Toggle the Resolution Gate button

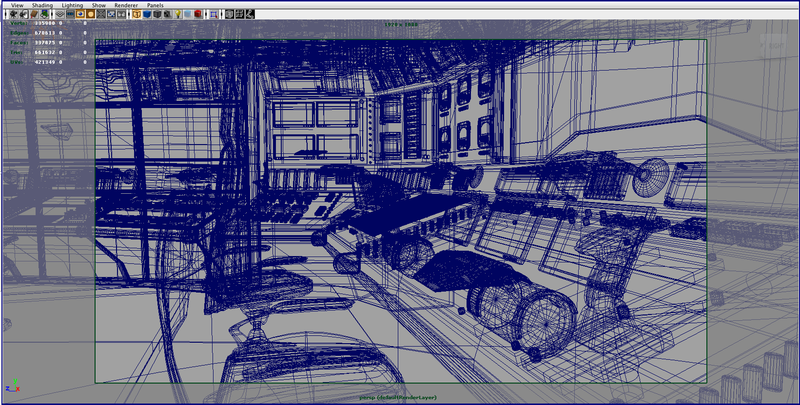click(80, 15)
